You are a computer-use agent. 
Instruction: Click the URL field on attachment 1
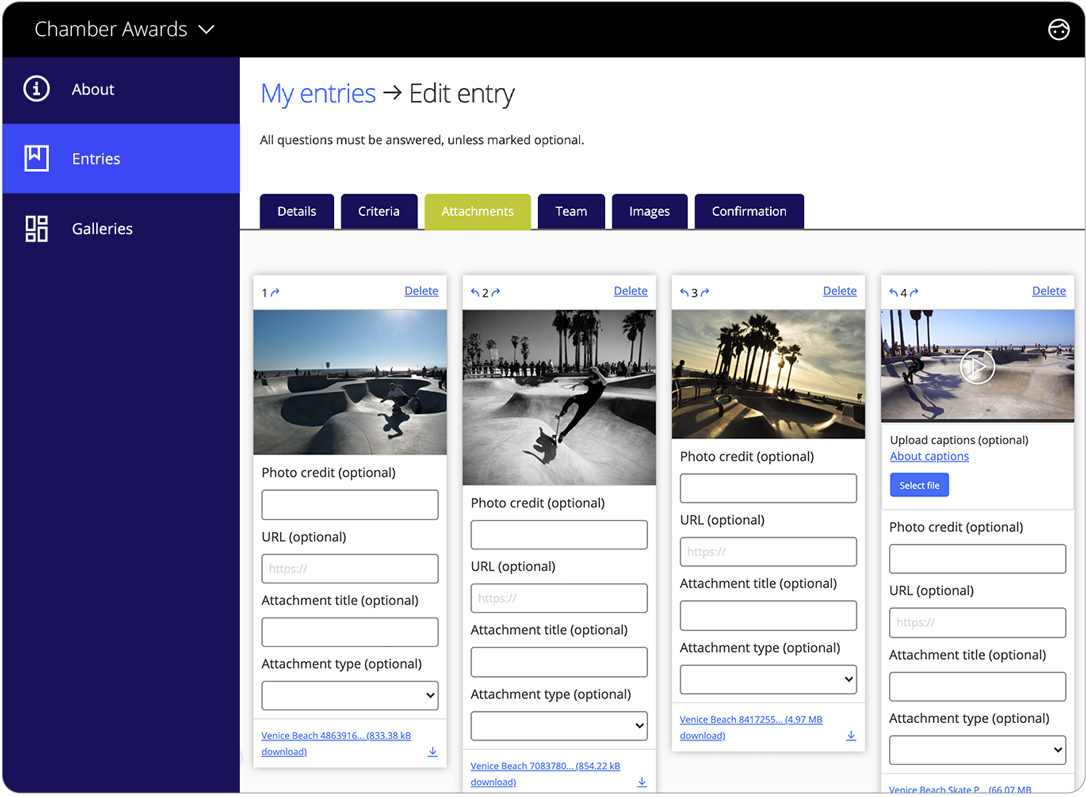349,568
